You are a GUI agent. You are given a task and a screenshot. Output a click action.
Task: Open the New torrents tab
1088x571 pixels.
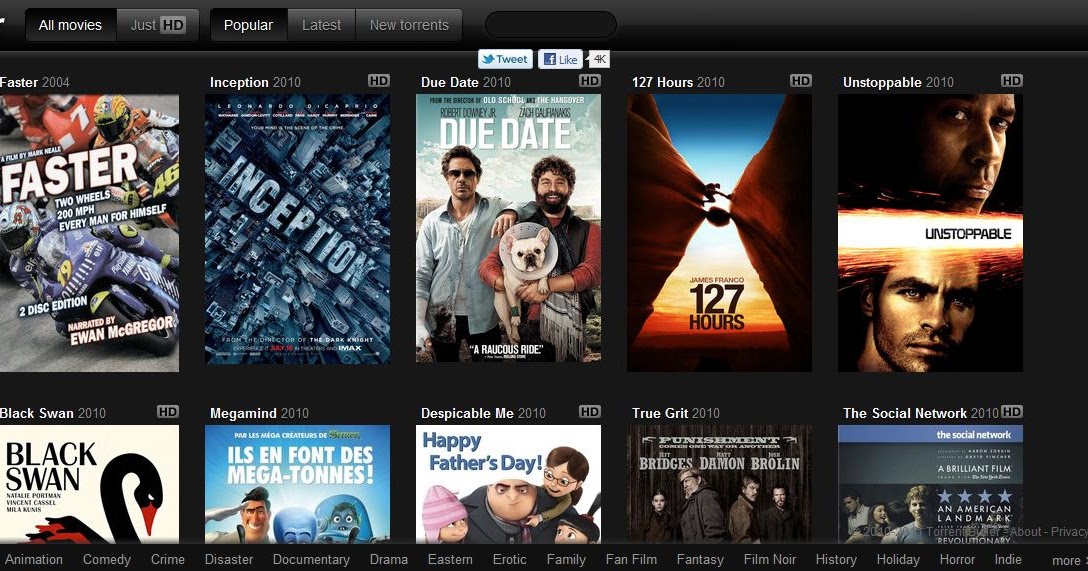409,25
